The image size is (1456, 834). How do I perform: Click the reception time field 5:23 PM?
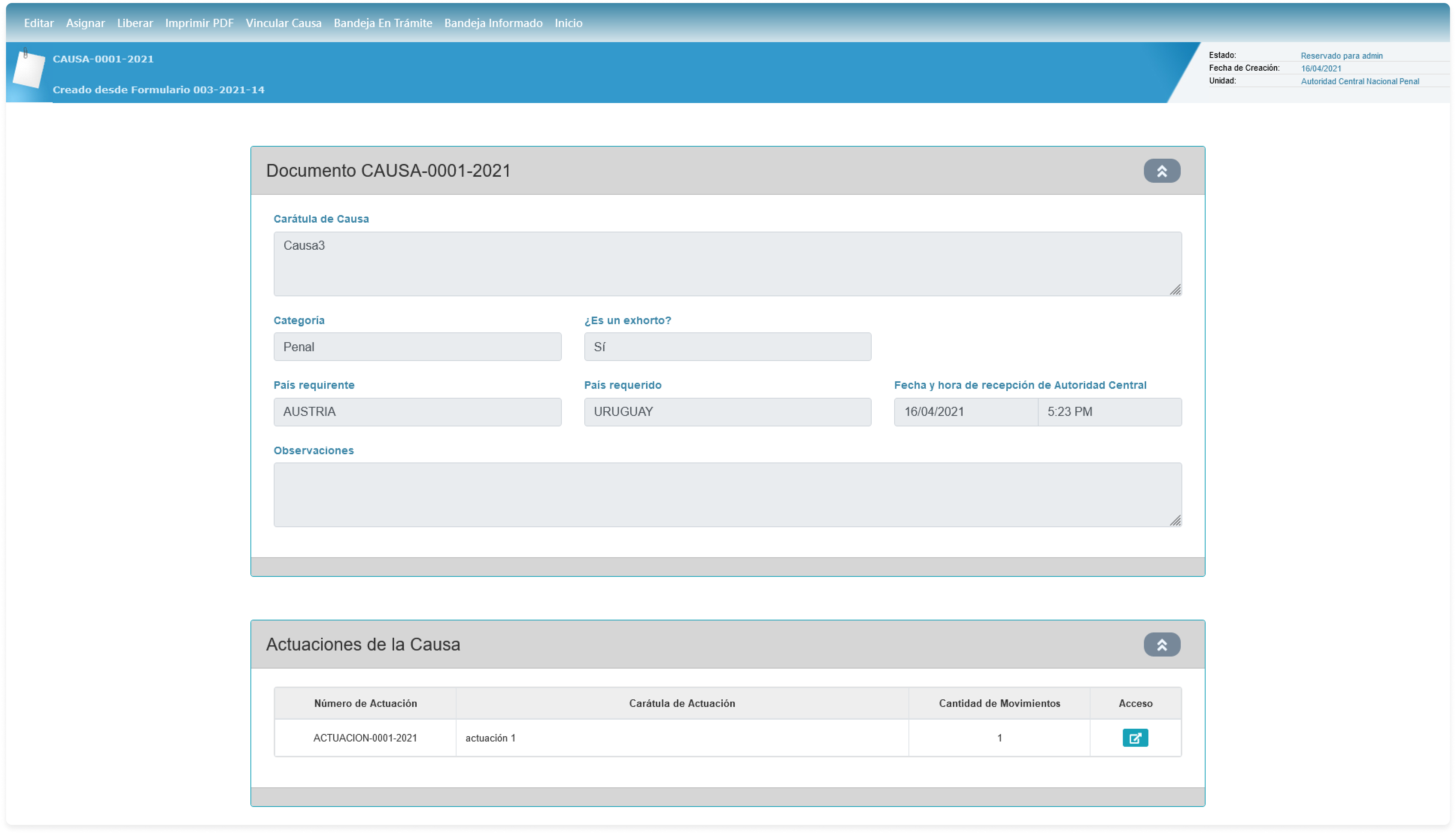[1109, 412]
